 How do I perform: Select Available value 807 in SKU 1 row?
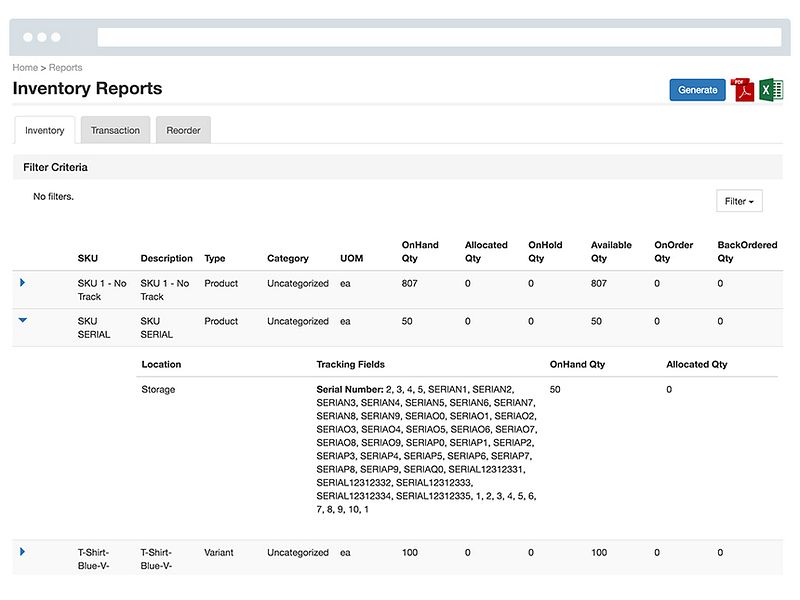598,283
